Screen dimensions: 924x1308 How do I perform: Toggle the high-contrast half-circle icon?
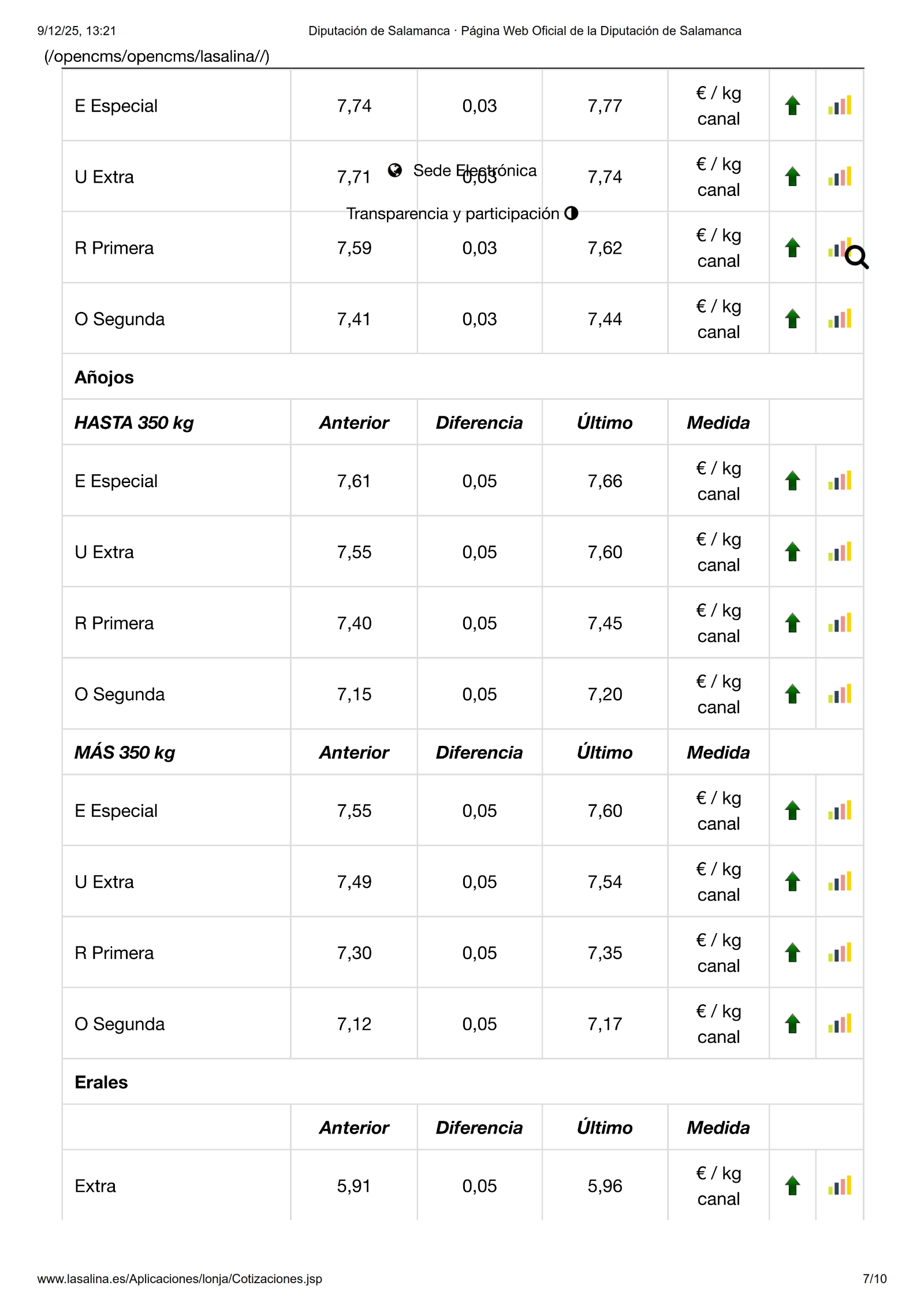tap(571, 213)
